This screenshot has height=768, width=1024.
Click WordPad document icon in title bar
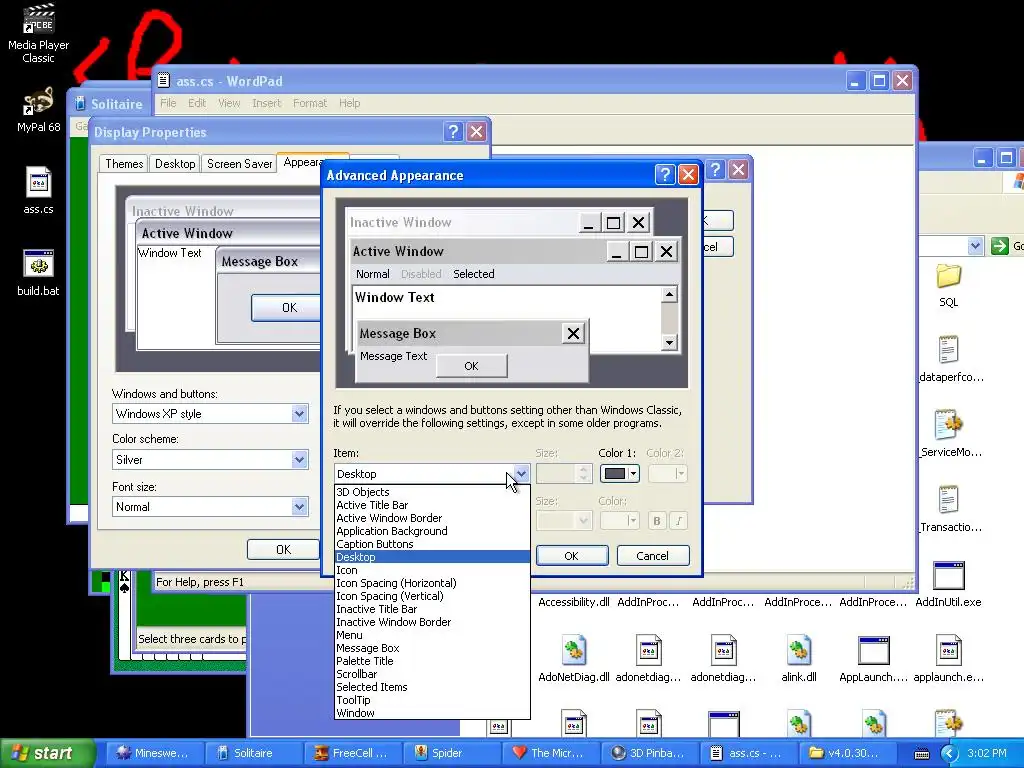point(164,81)
